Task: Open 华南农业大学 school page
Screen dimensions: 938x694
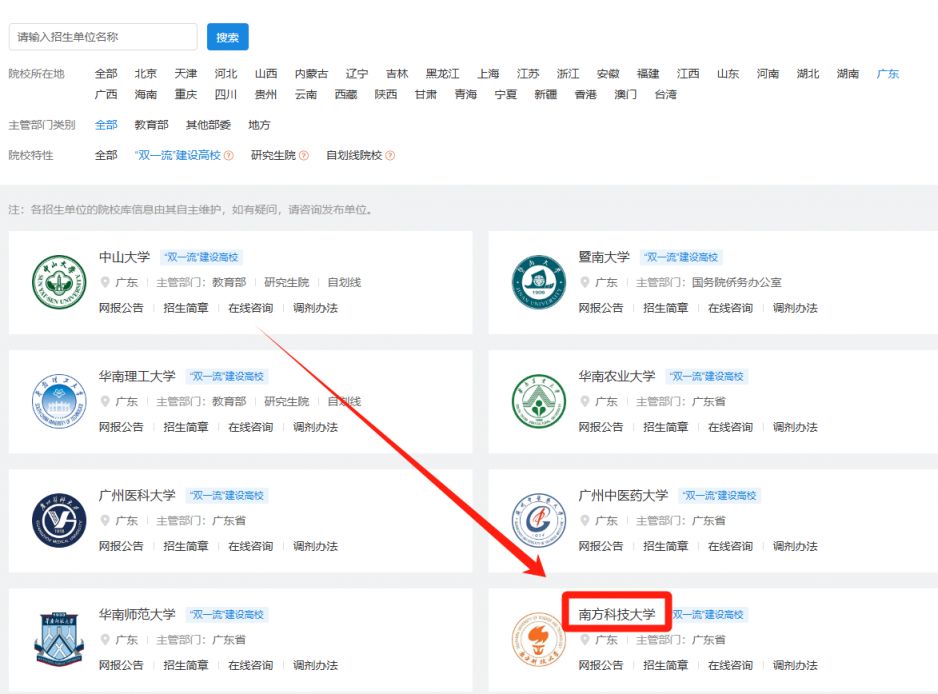Action: [x=617, y=376]
